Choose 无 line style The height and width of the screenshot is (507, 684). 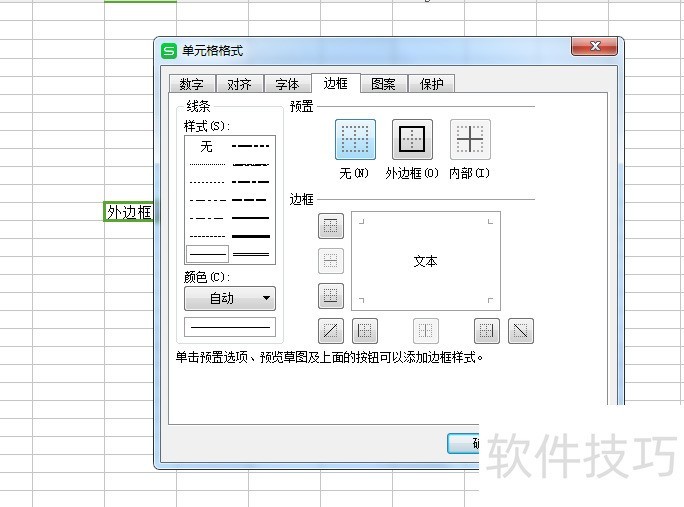[x=207, y=146]
